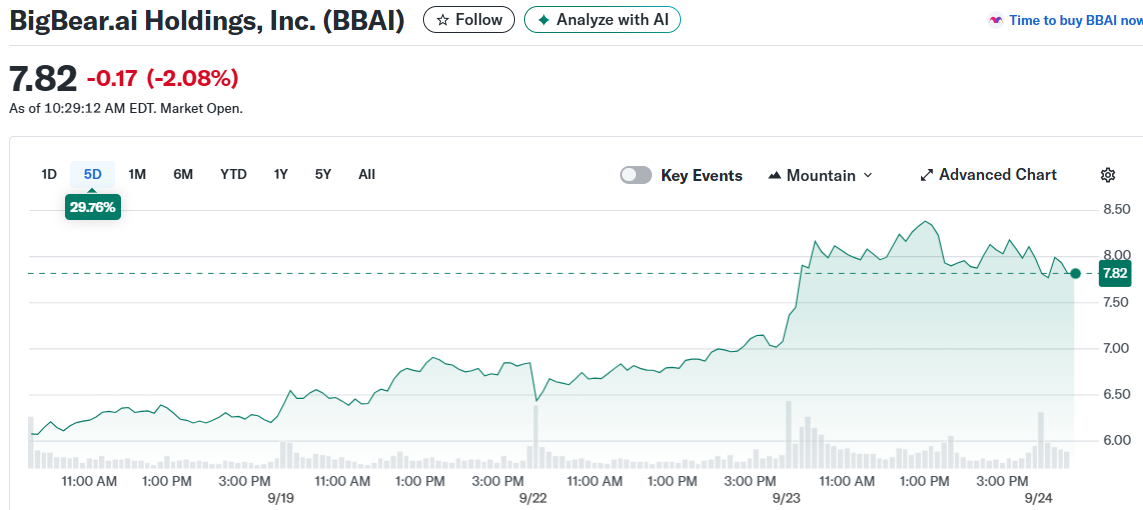The height and width of the screenshot is (510, 1143).
Task: Click the Mountain chart type icon
Action: tap(775, 176)
